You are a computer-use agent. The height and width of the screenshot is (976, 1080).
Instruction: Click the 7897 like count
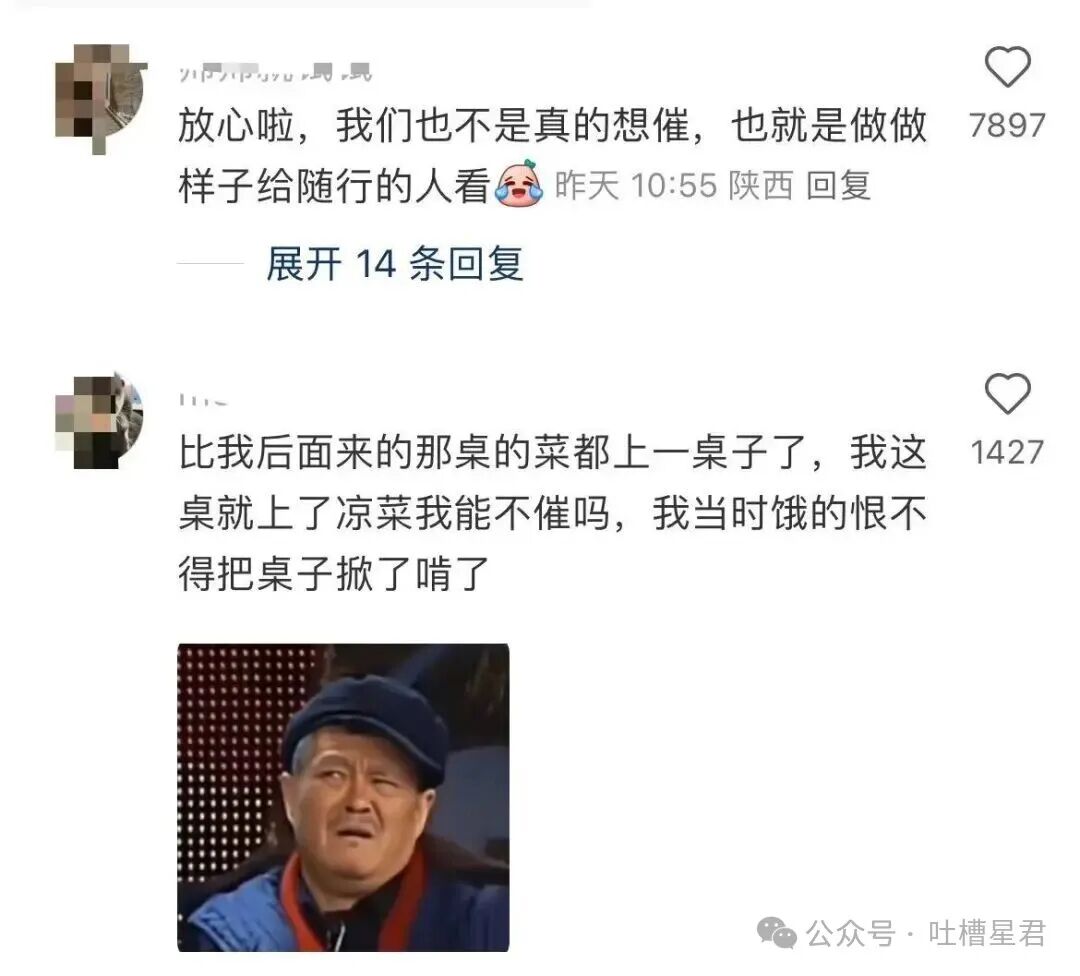click(1007, 125)
